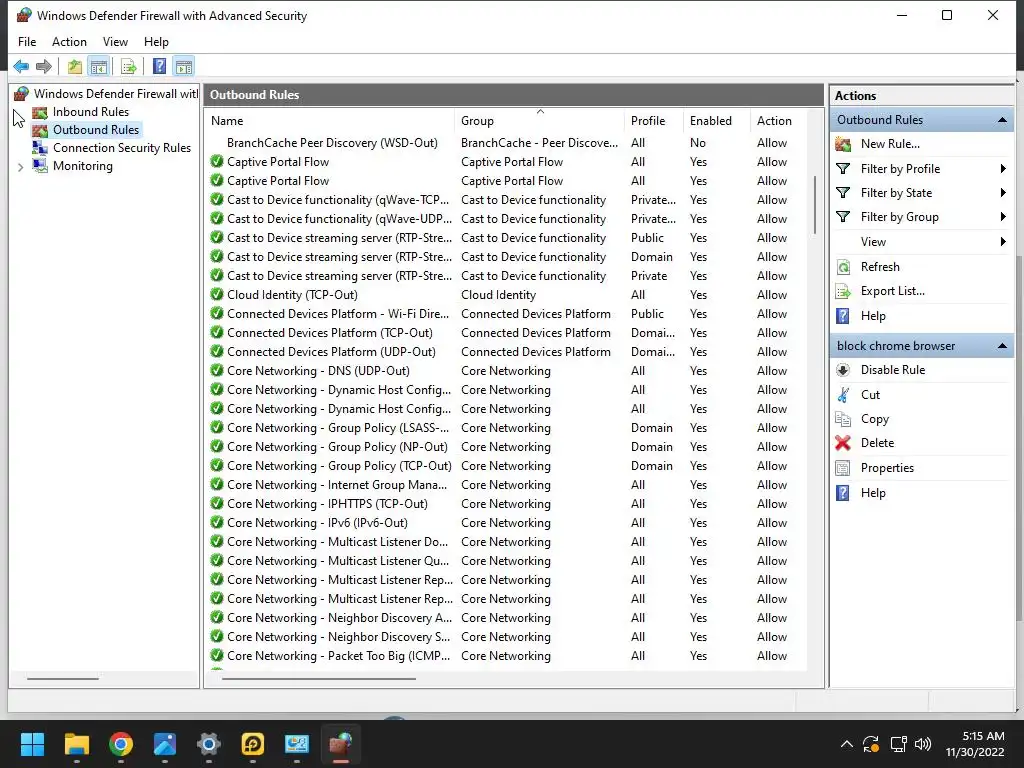This screenshot has height=768, width=1024.
Task: Click Help under the Outbound Rules section
Action: tap(872, 316)
